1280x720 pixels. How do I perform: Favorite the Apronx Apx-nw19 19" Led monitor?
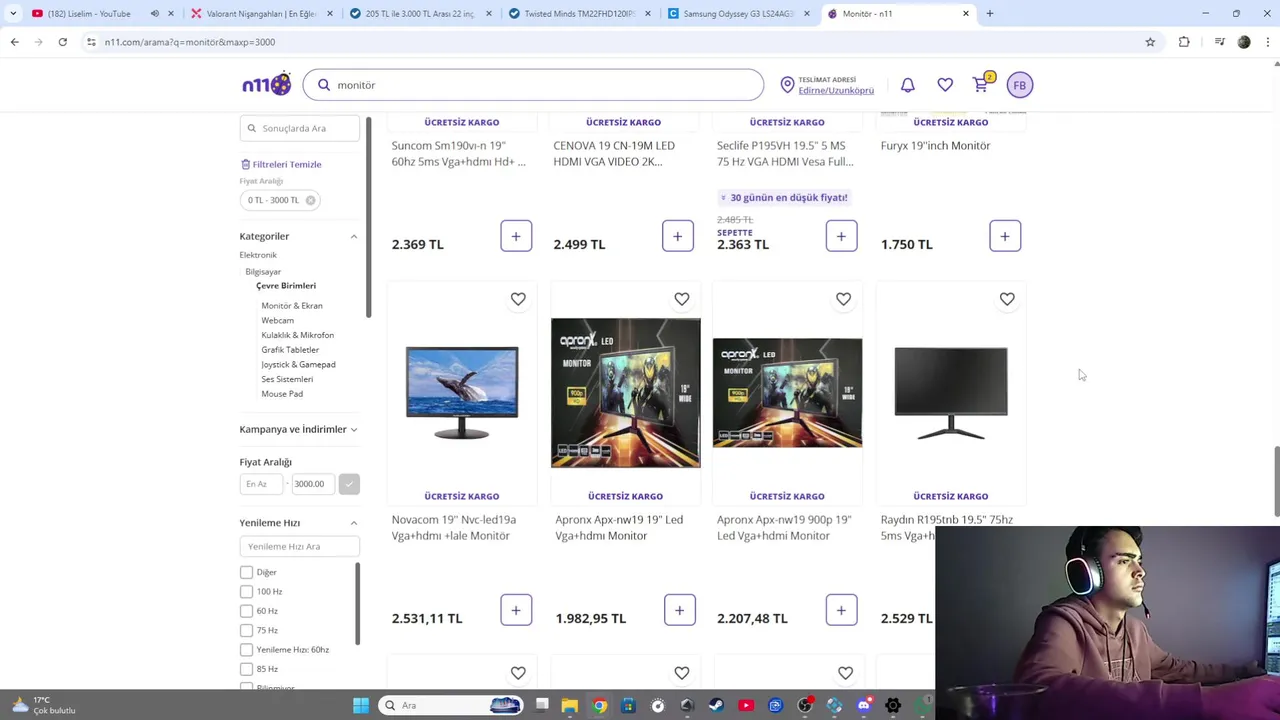pyautogui.click(x=682, y=299)
